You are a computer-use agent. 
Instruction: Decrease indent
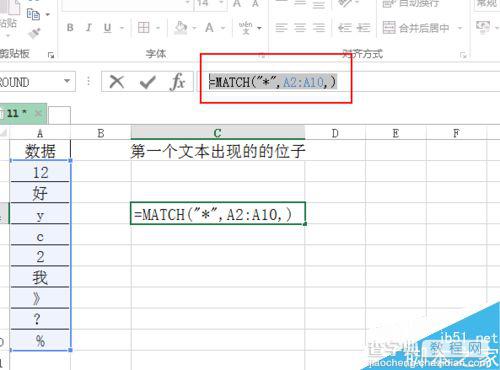pos(345,28)
